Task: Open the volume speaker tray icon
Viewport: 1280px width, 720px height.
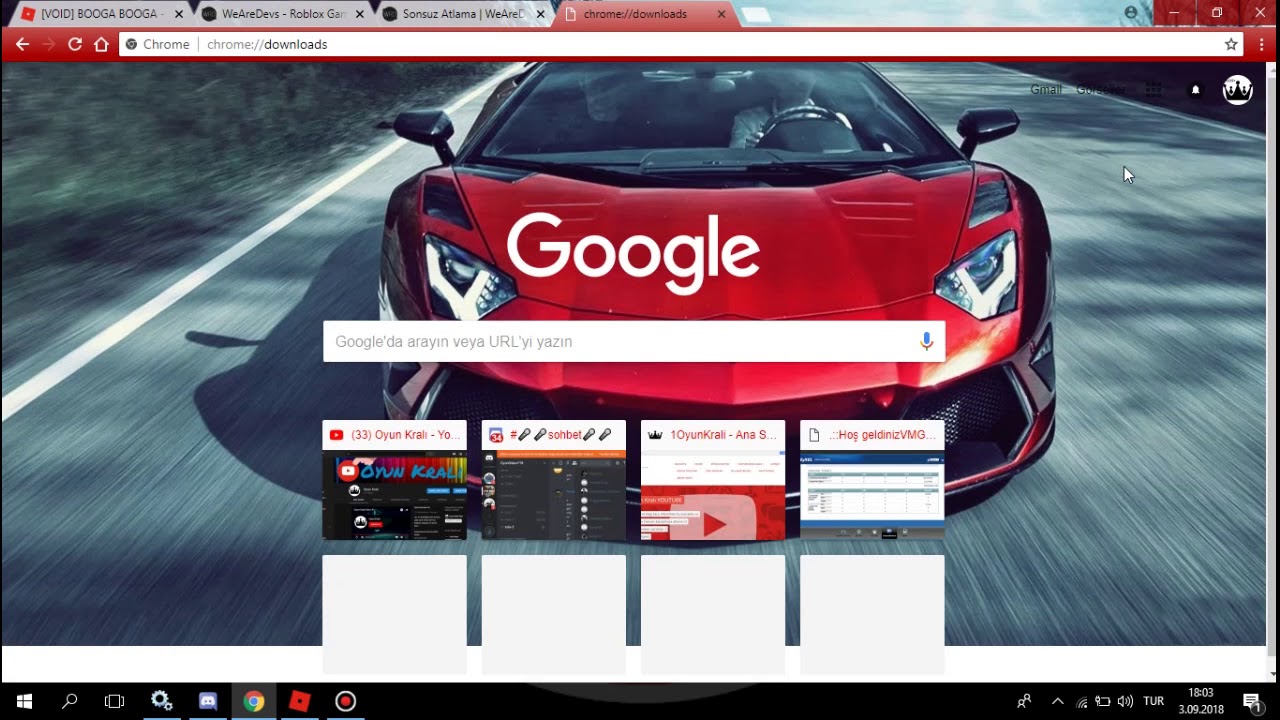Action: [1125, 701]
